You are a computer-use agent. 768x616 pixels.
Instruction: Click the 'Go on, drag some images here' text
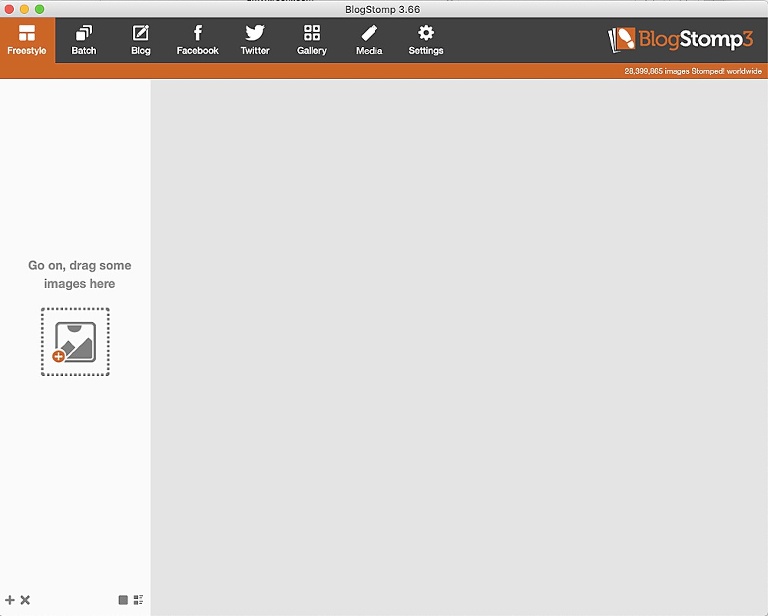coord(79,274)
